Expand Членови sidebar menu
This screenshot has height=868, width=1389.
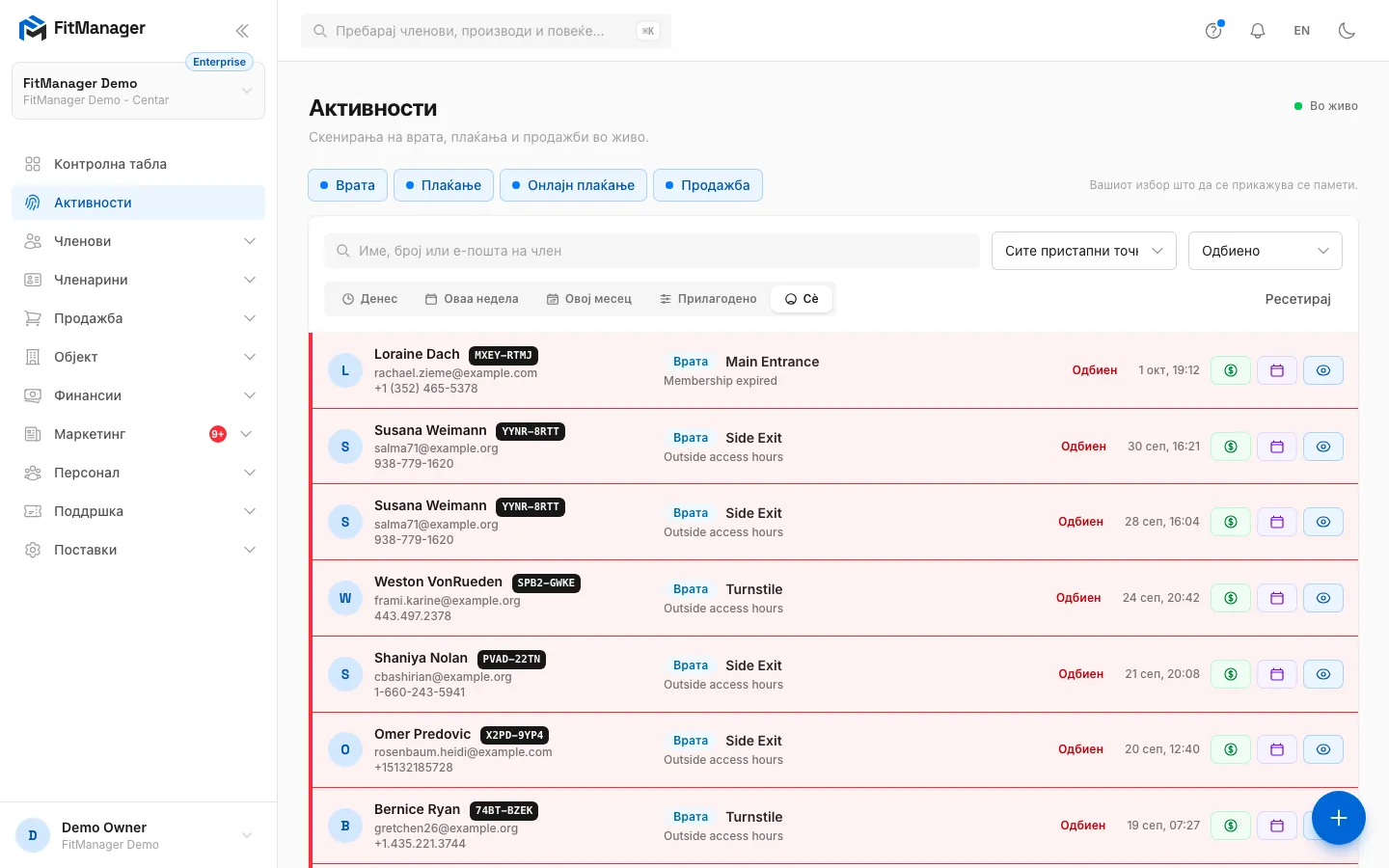(138, 241)
